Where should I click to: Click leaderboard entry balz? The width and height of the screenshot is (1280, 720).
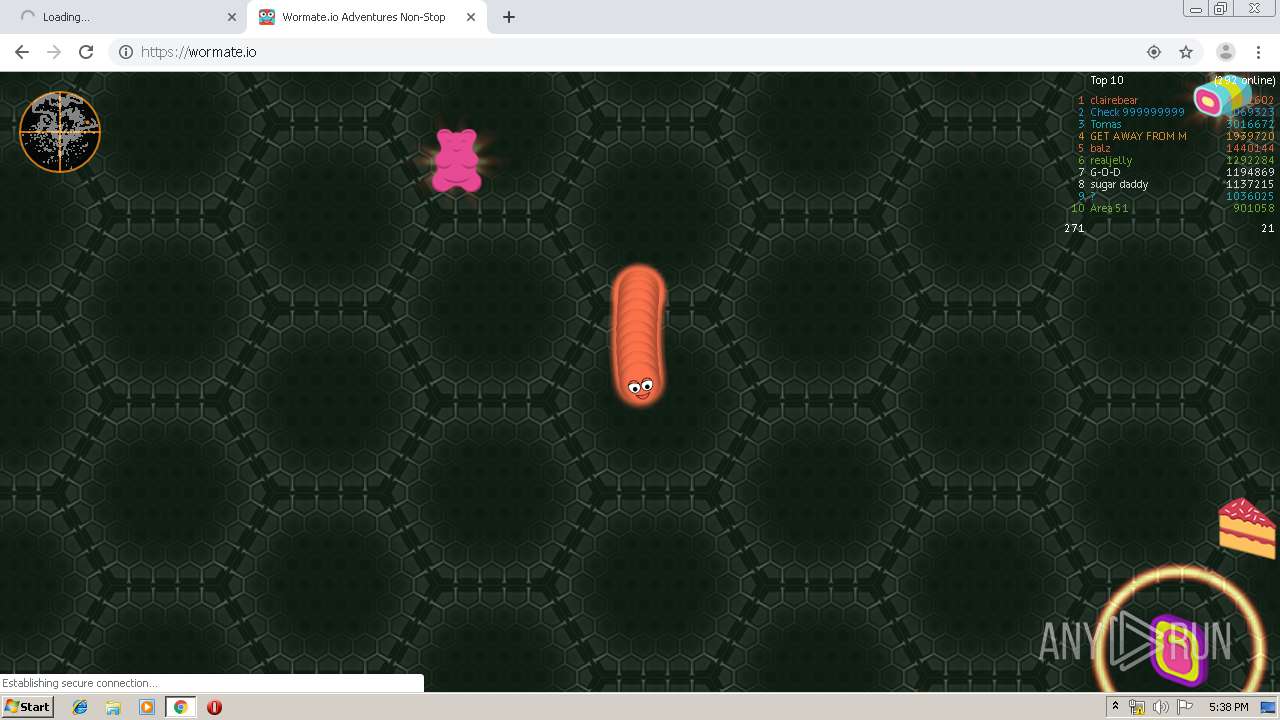1100,148
